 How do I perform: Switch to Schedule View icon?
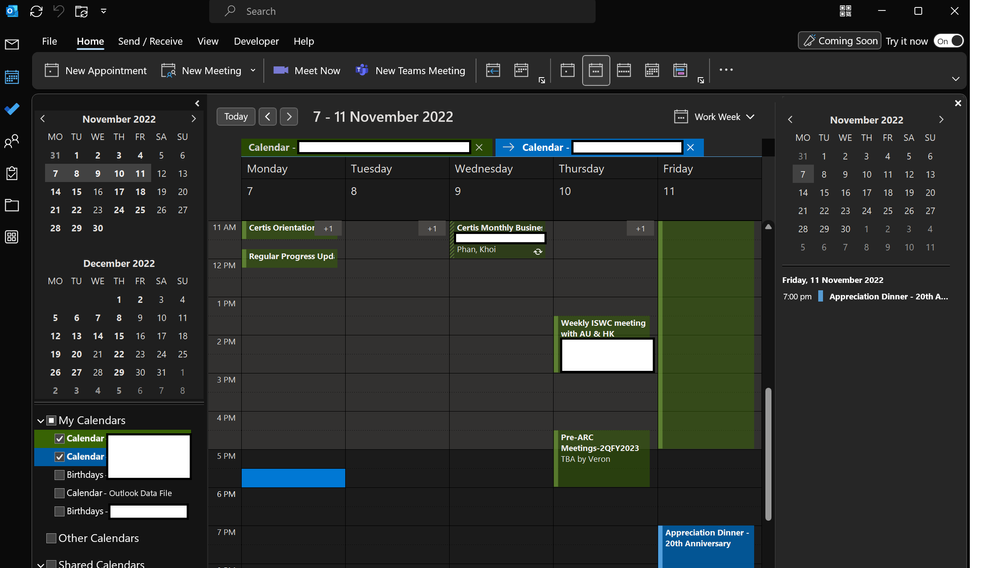click(x=680, y=71)
